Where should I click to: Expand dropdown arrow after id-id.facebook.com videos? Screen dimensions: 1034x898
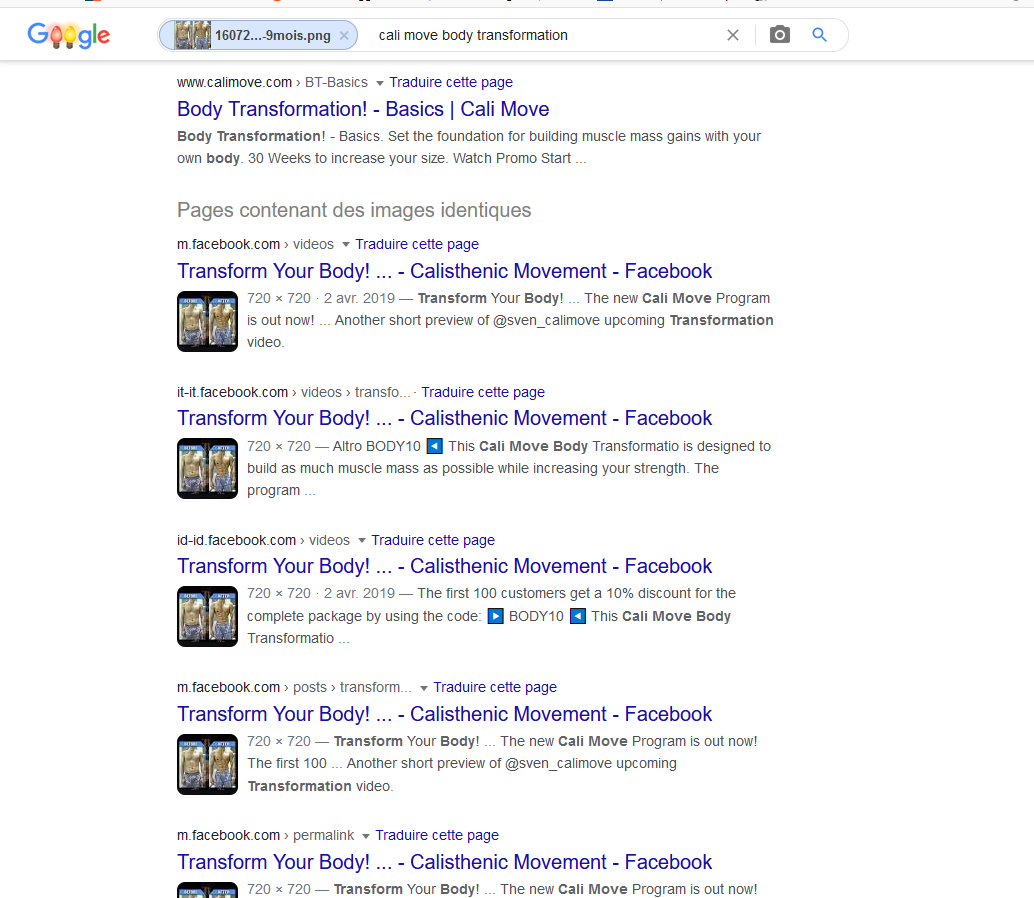(x=361, y=541)
